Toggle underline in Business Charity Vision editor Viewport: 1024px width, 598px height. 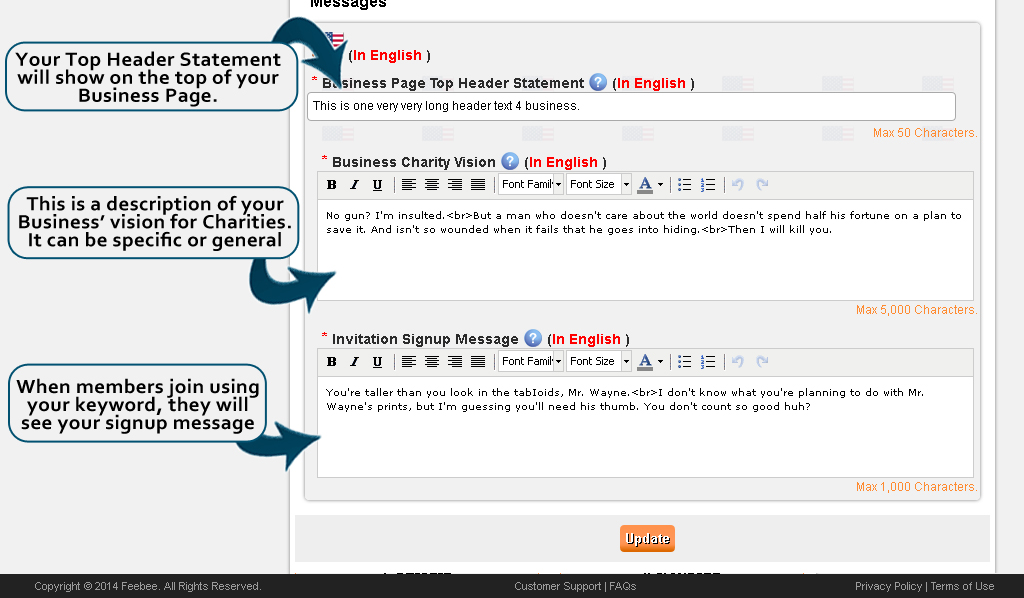pyautogui.click(x=377, y=185)
